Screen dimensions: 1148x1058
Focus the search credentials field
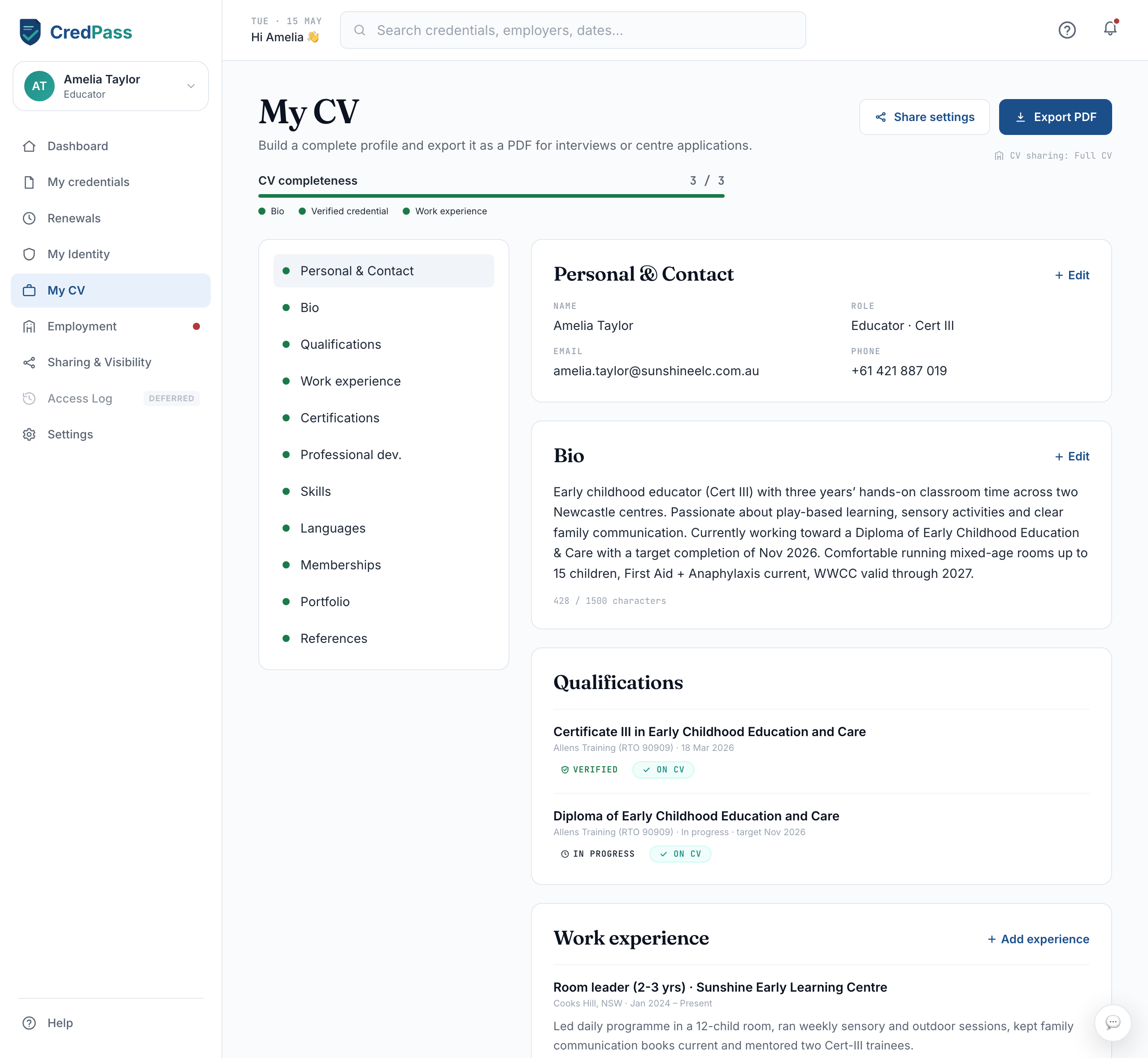click(573, 30)
